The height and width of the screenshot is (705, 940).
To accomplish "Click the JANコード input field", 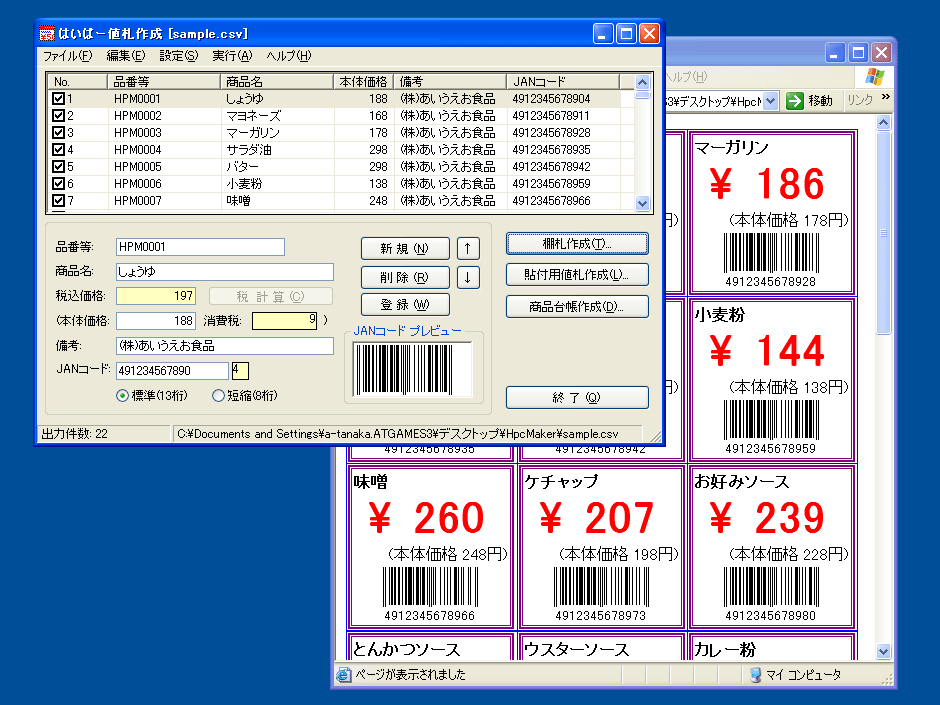I will click(172, 371).
